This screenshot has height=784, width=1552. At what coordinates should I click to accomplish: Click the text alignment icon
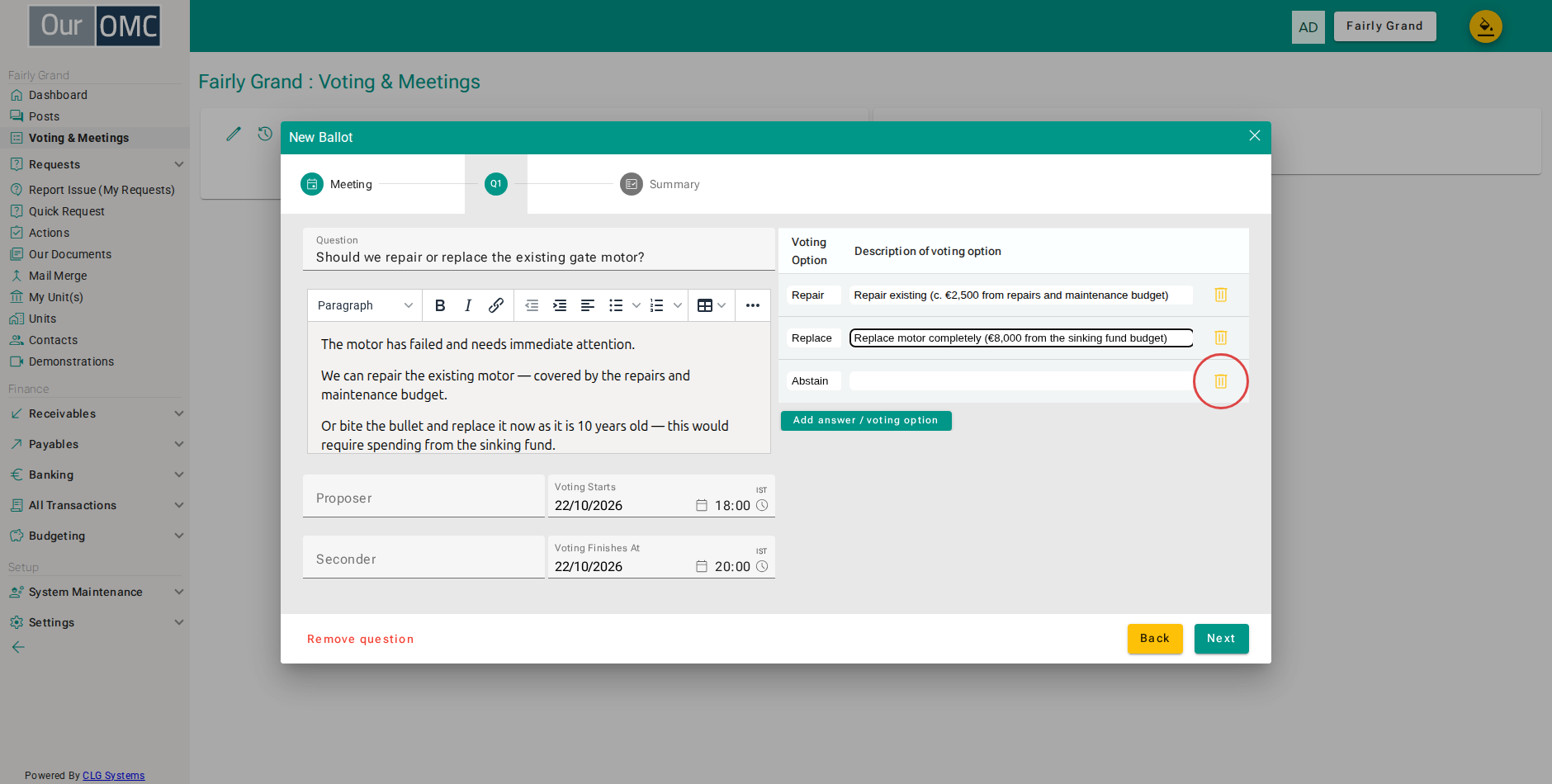point(588,305)
